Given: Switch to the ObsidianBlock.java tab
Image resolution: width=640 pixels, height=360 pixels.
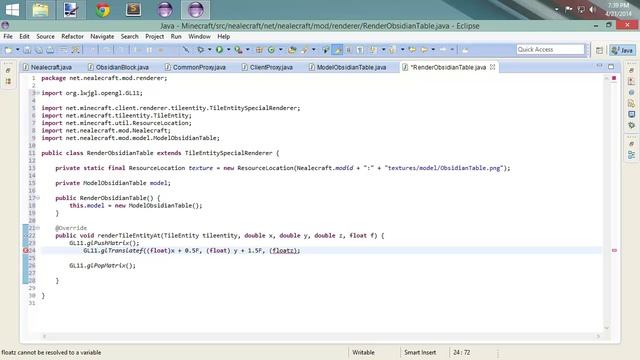Looking at the screenshot, I should tap(119, 67).
